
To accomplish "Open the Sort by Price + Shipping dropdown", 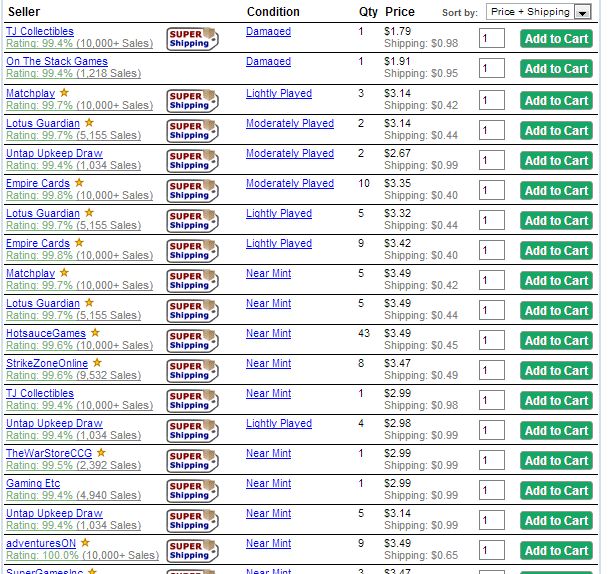I will point(541,12).
